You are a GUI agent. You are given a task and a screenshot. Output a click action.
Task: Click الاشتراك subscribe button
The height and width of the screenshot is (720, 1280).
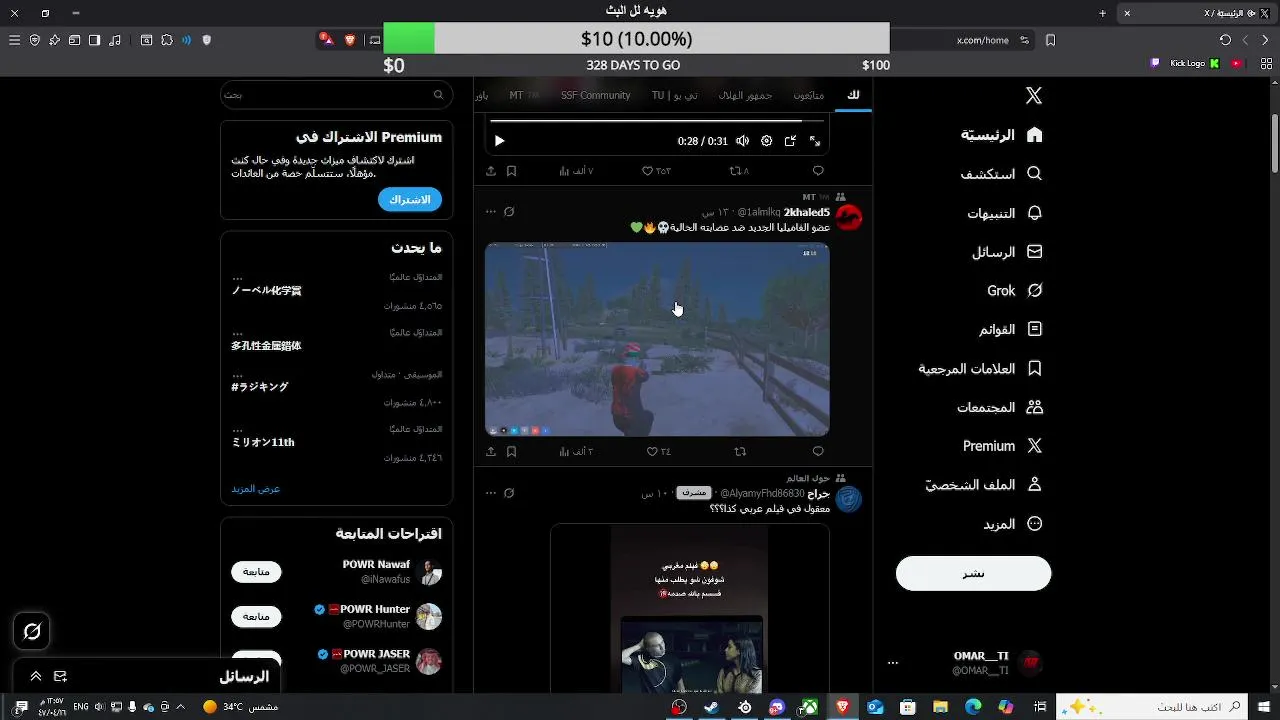(x=410, y=199)
